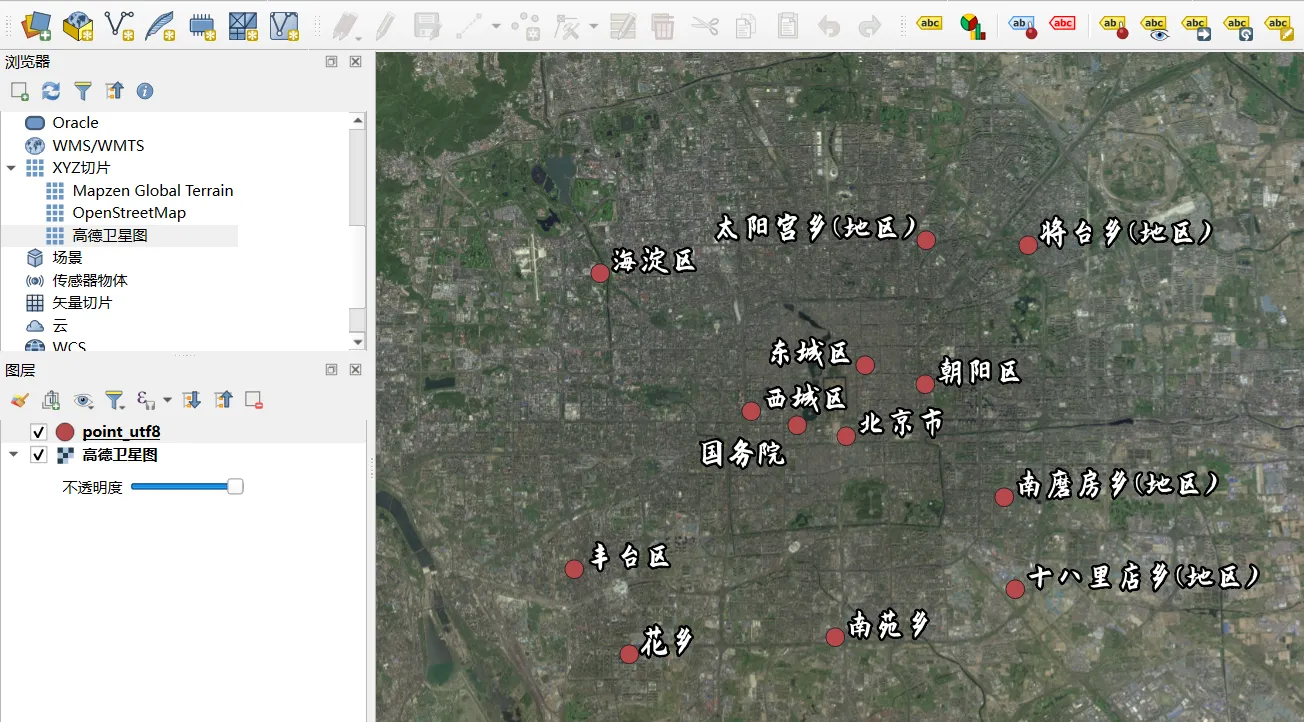Image resolution: width=1304 pixels, height=722 pixels.
Task: Select the change label properties pencil icon
Action: point(1279,26)
